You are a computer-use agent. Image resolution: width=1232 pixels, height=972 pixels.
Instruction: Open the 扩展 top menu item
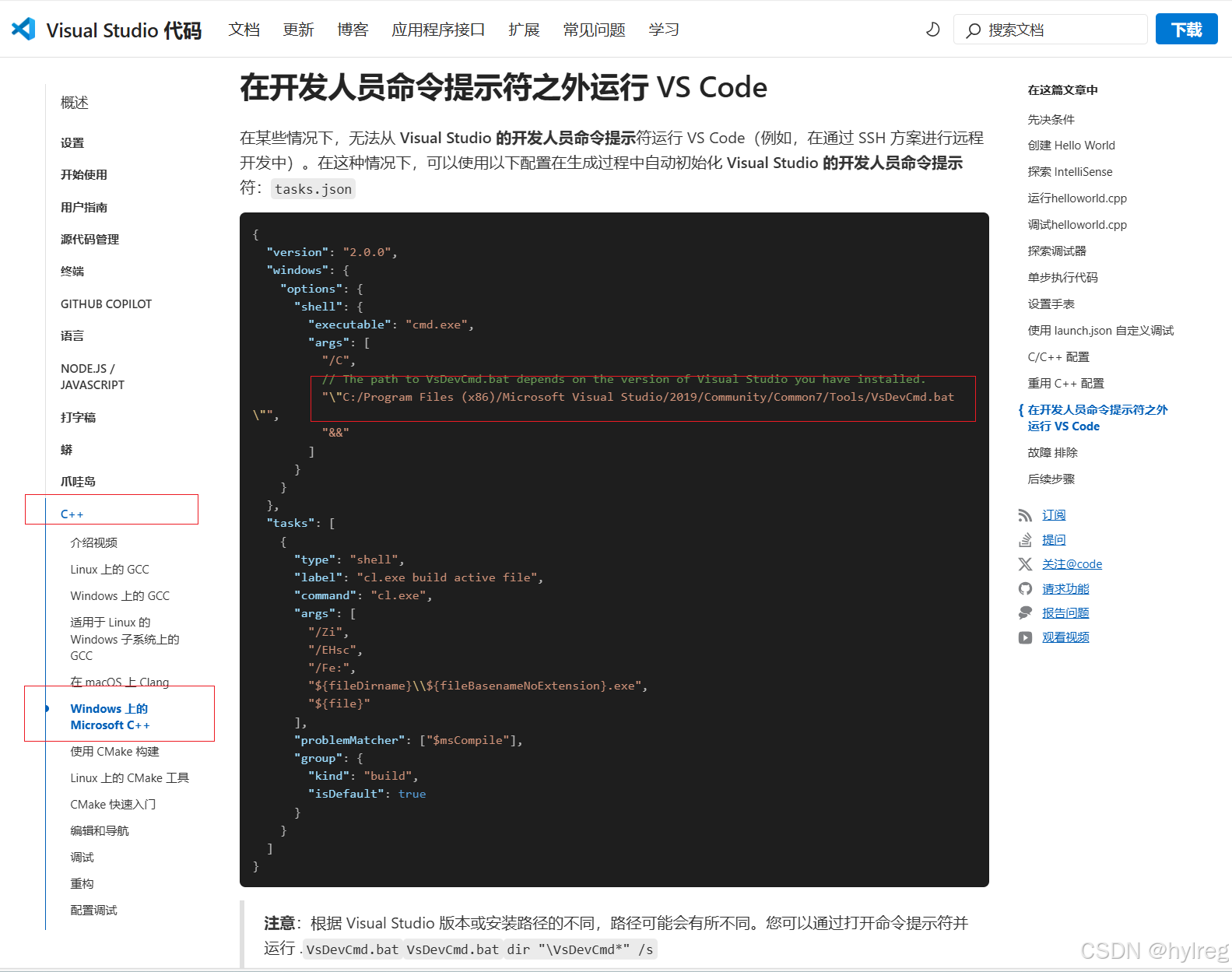tap(524, 30)
